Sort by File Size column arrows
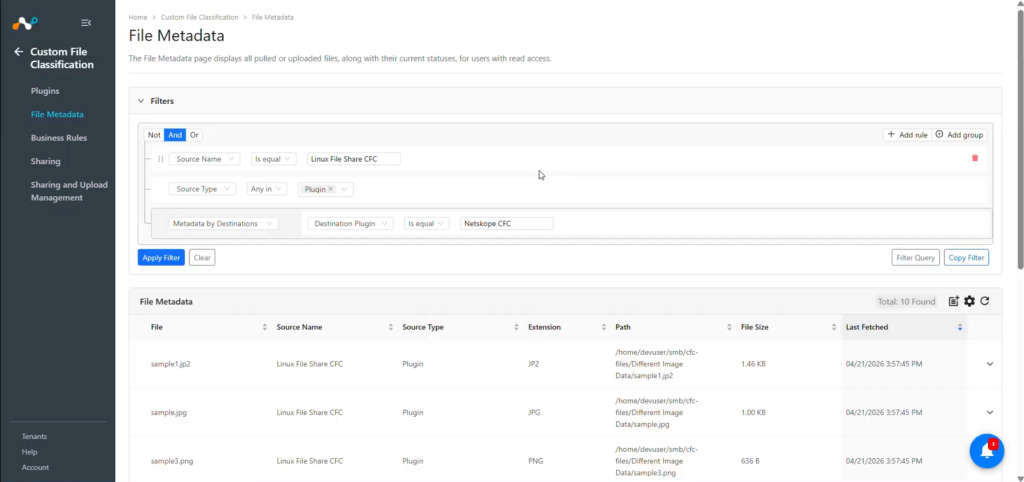The height and width of the screenshot is (482, 1024). tap(834, 327)
